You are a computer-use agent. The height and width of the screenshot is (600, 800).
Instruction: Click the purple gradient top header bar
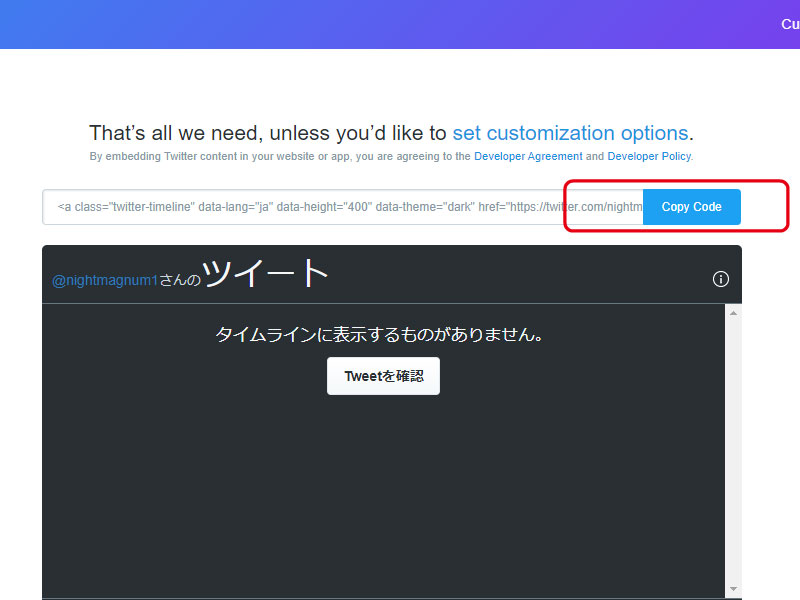(x=400, y=24)
